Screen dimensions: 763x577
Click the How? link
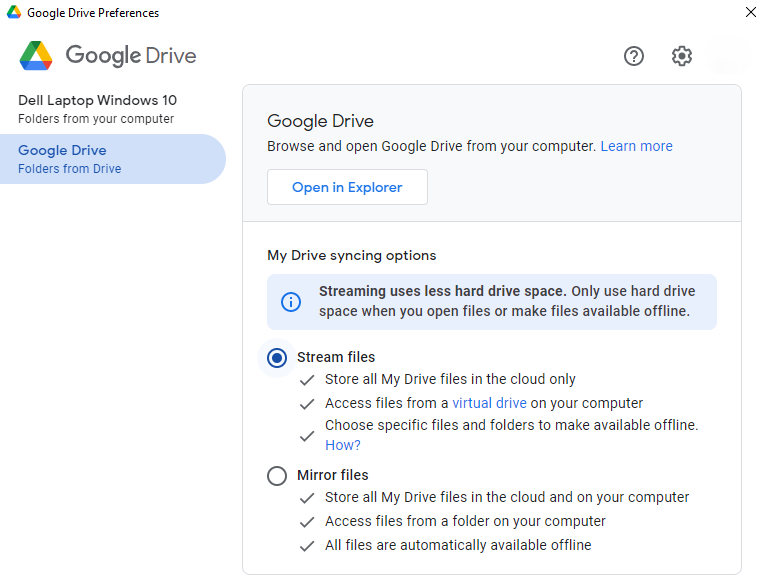343,445
